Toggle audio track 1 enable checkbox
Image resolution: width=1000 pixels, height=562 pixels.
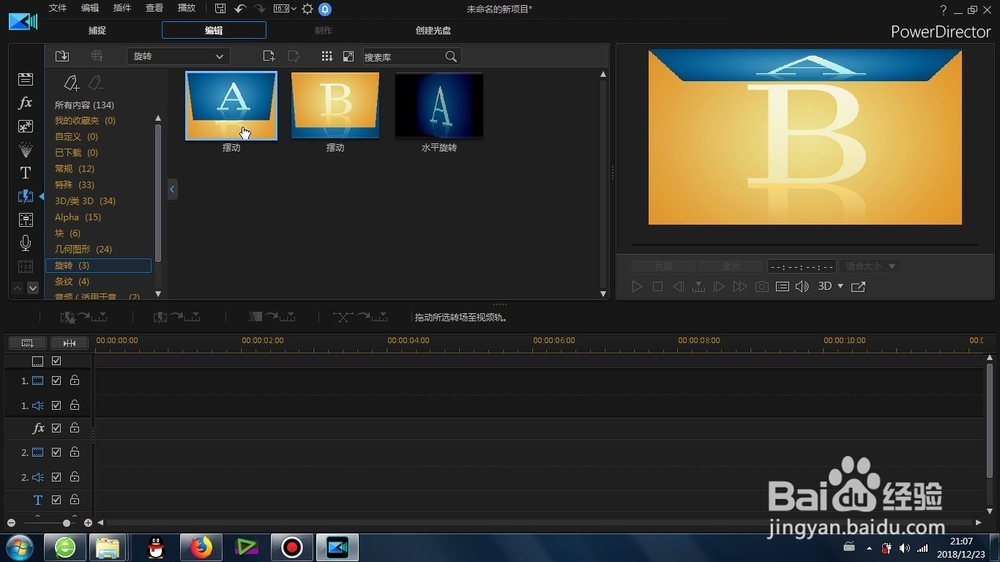[x=56, y=405]
